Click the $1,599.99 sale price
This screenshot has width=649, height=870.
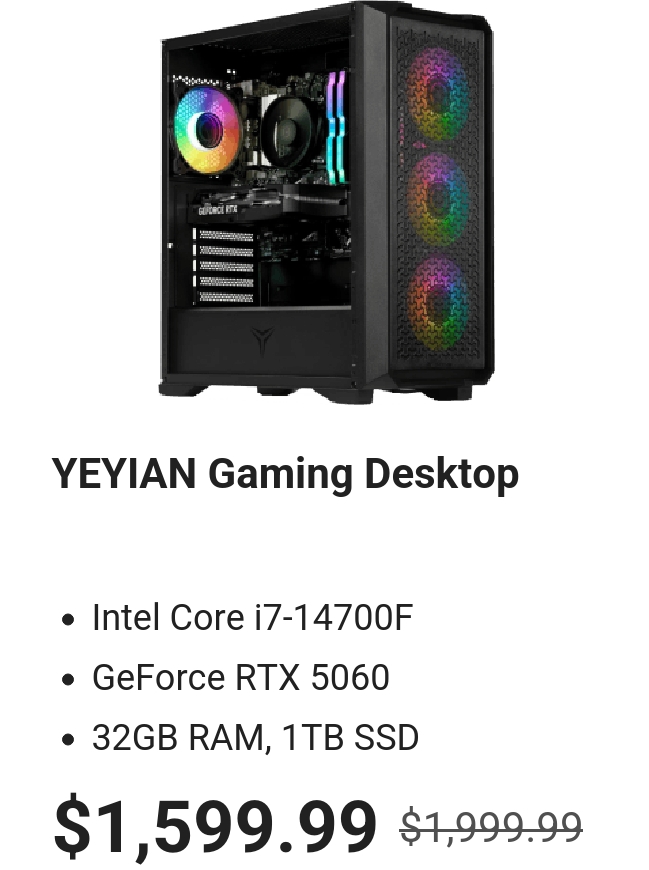[216, 827]
